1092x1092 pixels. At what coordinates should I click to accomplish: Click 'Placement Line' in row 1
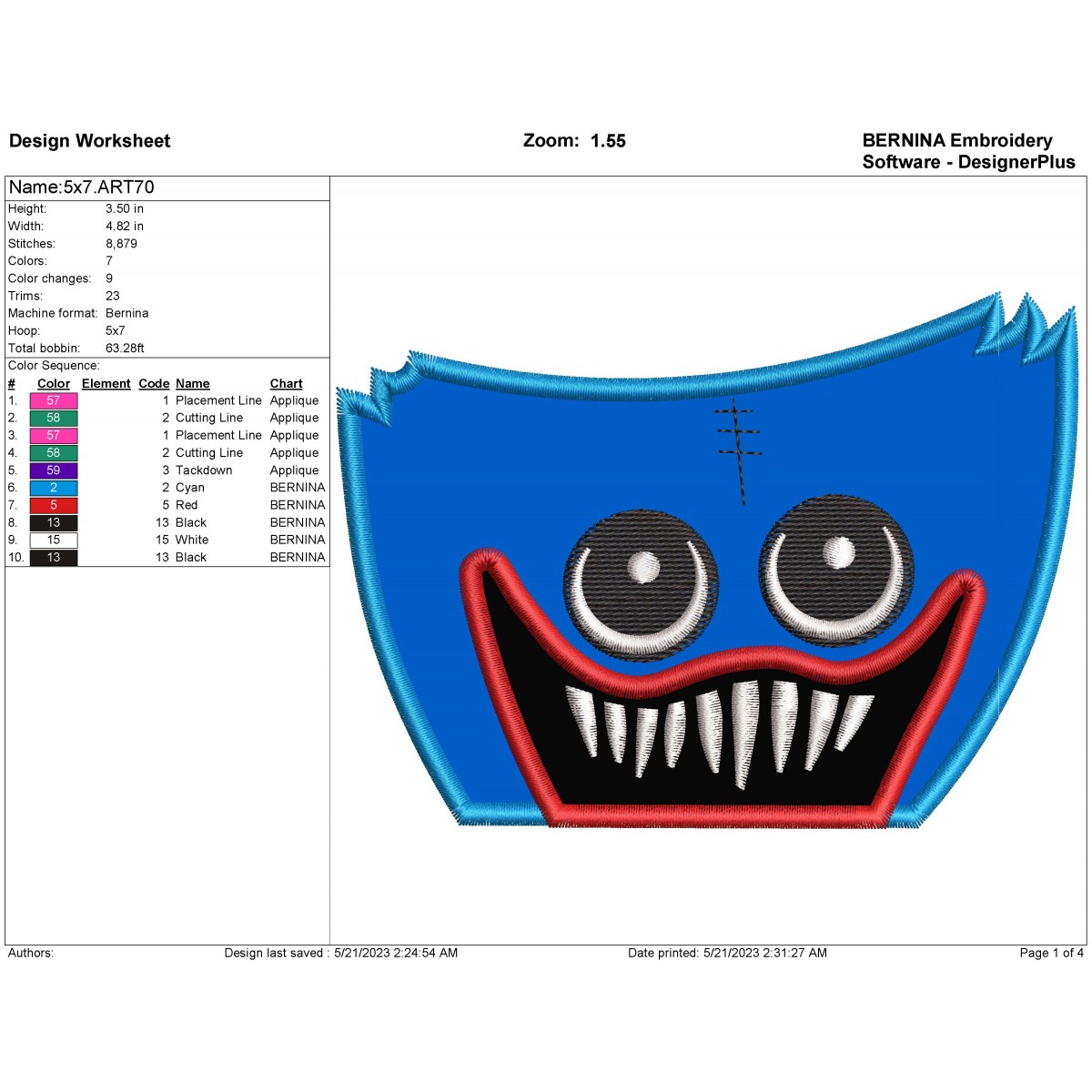coord(218,400)
